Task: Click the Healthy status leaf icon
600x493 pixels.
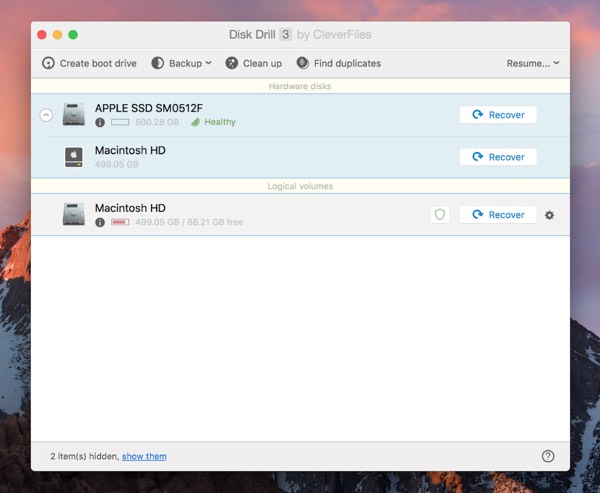Action: pos(196,122)
